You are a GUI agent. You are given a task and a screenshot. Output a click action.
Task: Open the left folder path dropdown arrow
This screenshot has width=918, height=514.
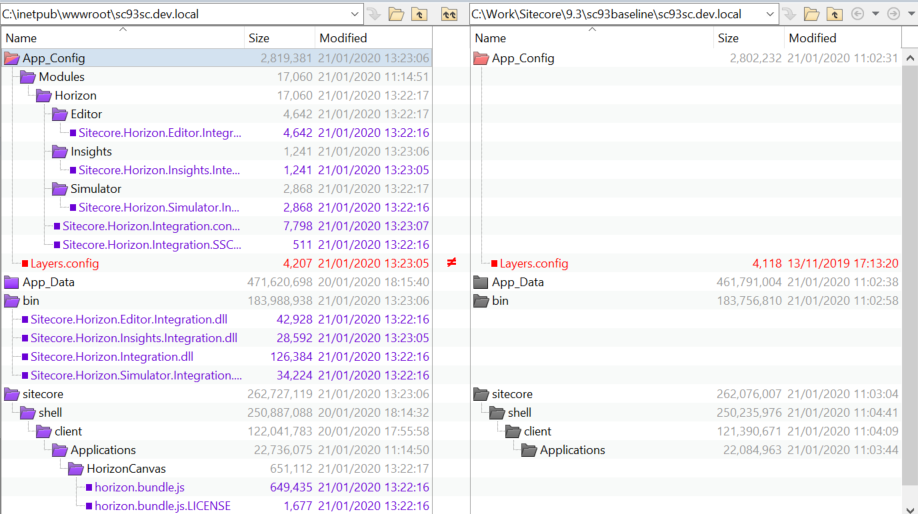354,14
